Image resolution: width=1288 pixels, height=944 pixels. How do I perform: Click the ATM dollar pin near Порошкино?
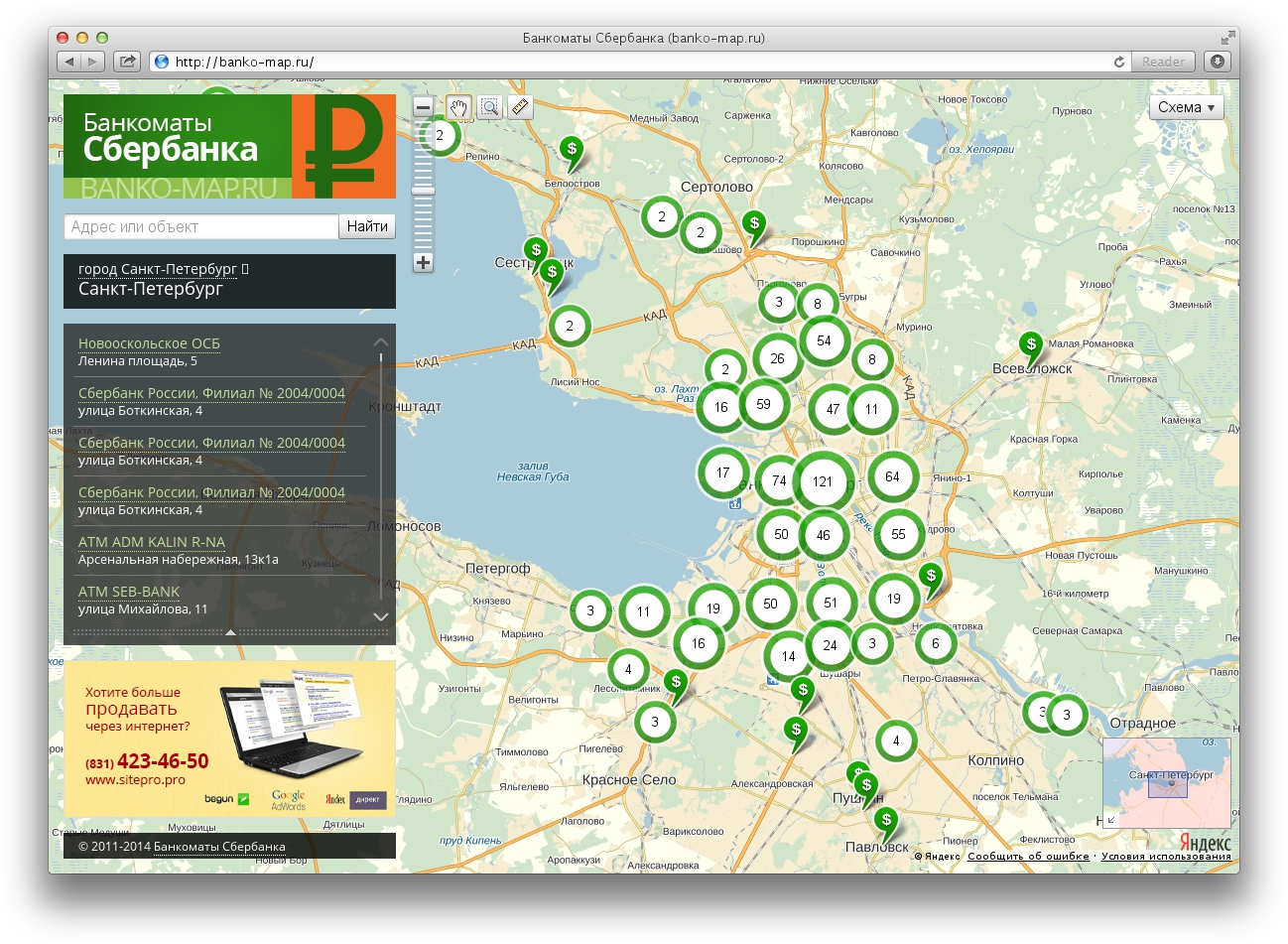tap(754, 227)
